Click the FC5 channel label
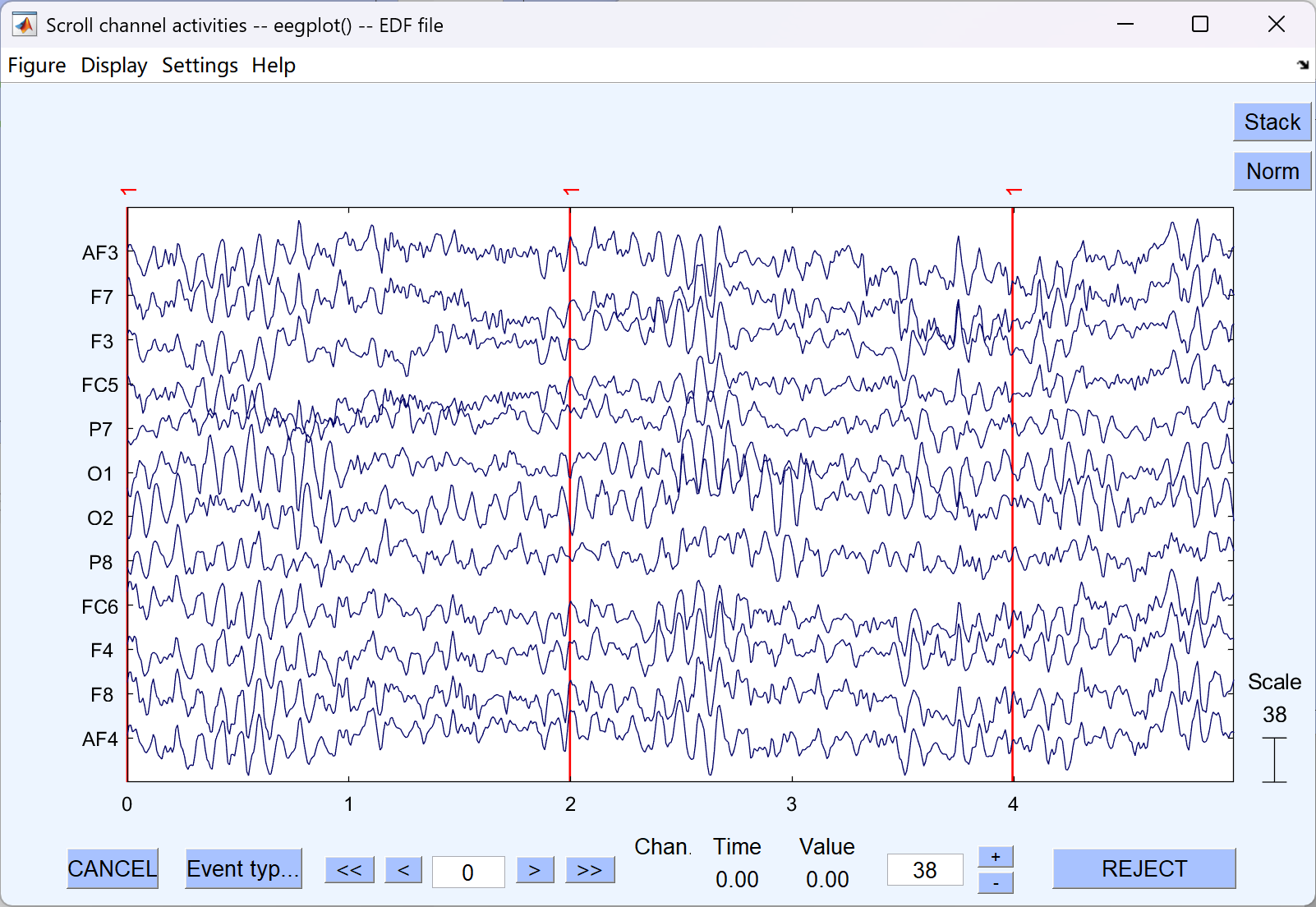 [x=100, y=385]
